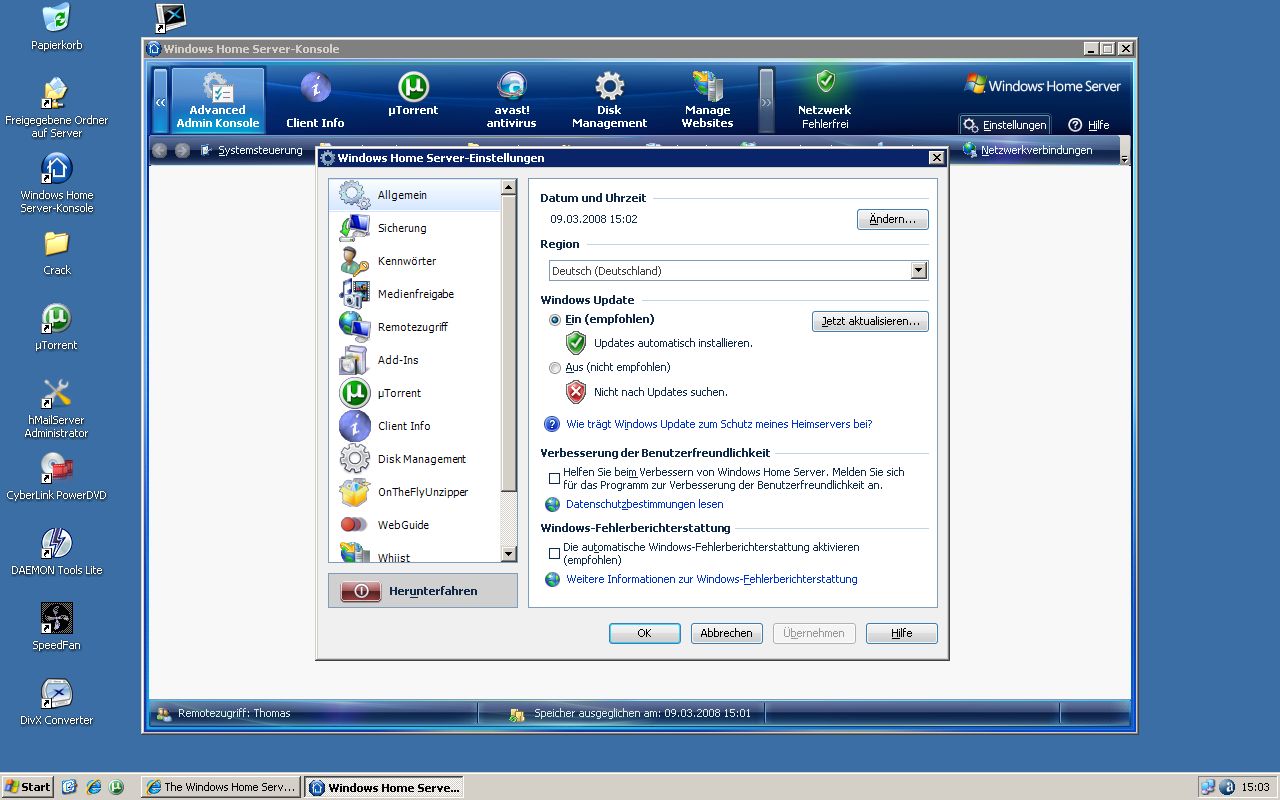The width and height of the screenshot is (1280, 800).
Task: Click Ändern to change date and time
Action: point(892,219)
